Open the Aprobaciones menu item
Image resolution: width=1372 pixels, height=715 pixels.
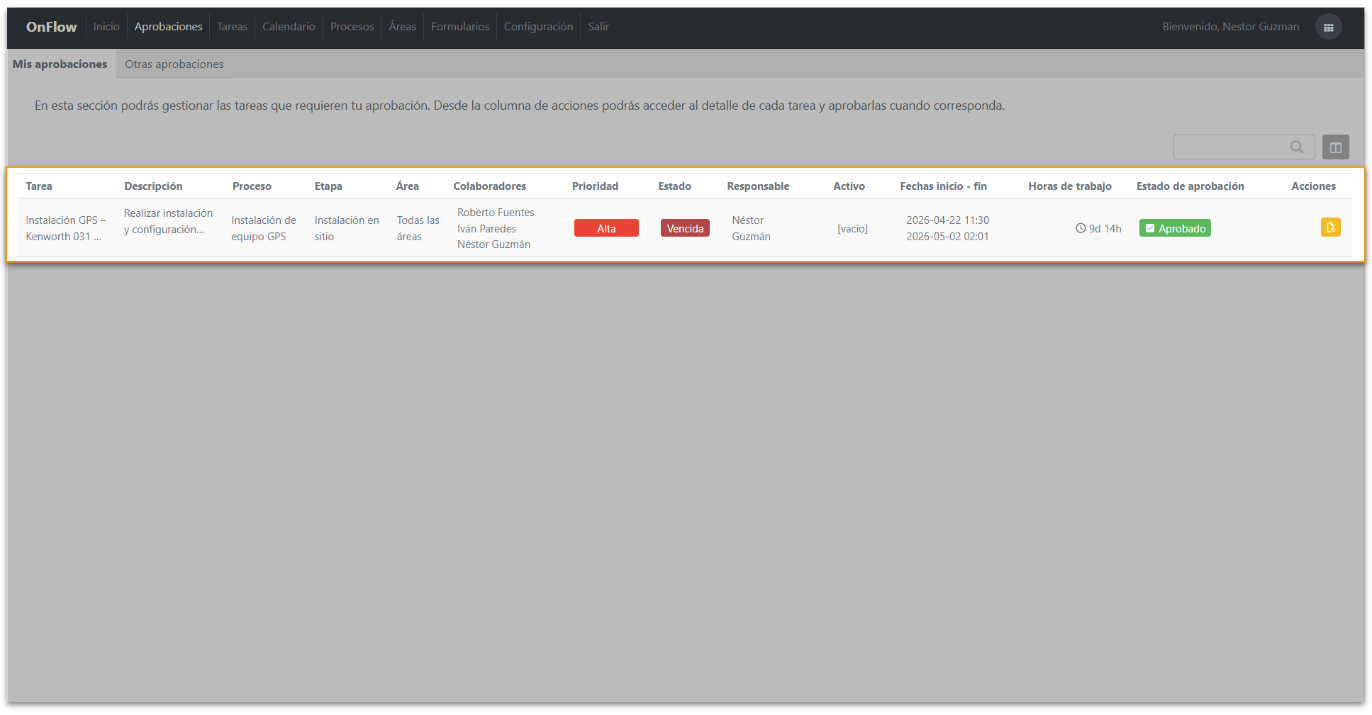pyautogui.click(x=168, y=27)
